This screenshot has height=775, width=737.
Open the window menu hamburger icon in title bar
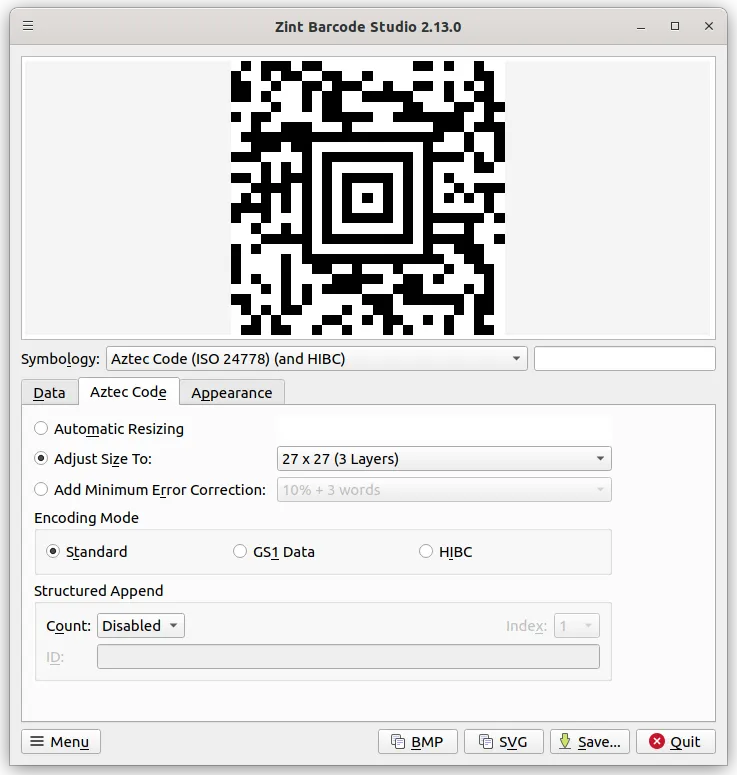click(28, 25)
